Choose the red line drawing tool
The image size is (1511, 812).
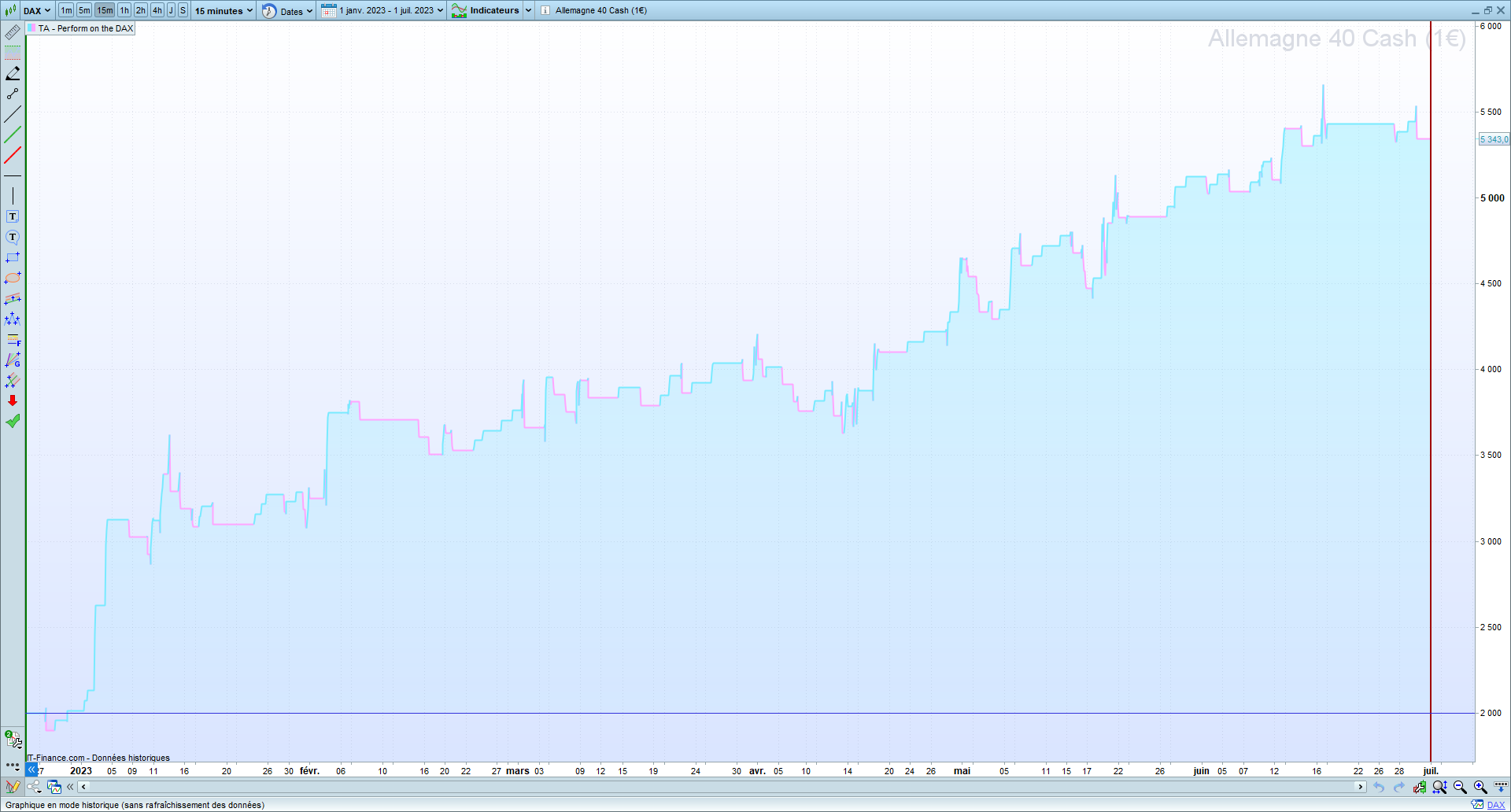[x=13, y=155]
